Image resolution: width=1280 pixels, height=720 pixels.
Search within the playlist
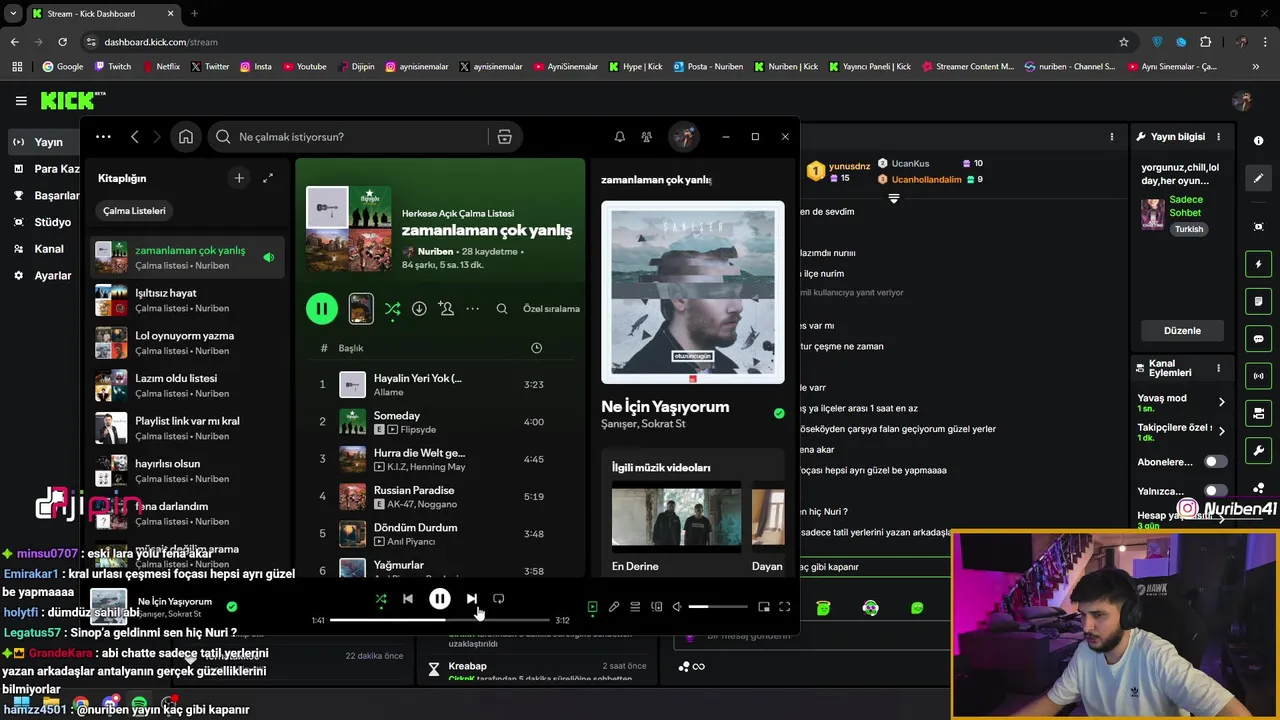pyautogui.click(x=502, y=309)
